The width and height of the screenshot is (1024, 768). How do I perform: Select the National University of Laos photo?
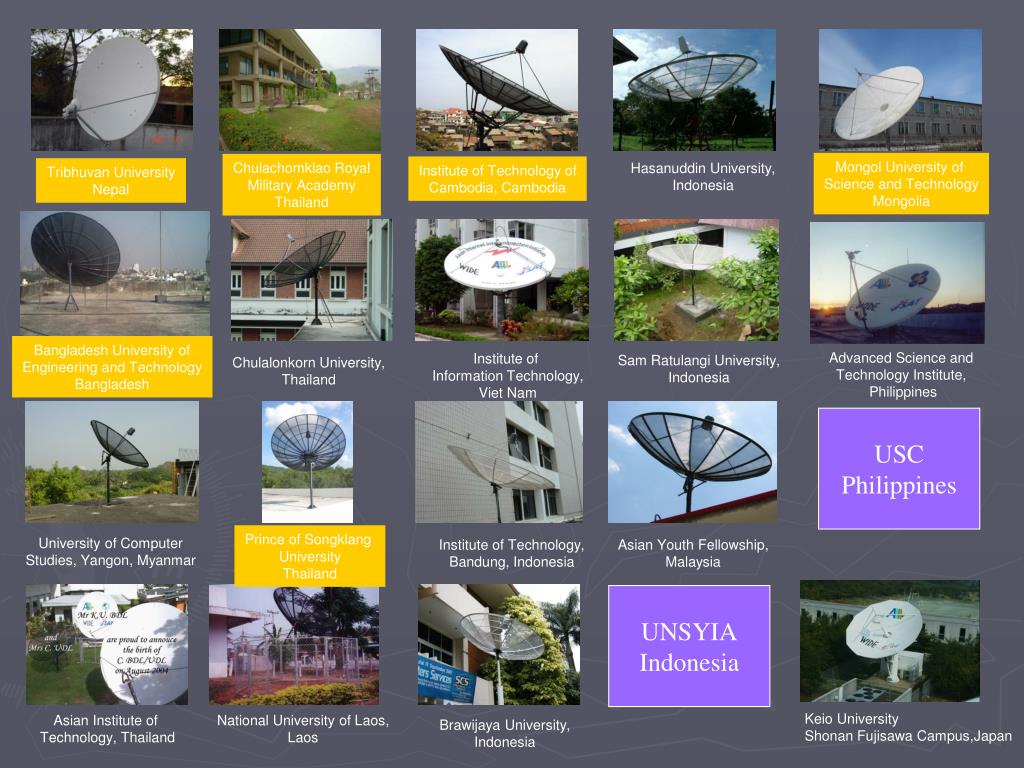pos(294,645)
